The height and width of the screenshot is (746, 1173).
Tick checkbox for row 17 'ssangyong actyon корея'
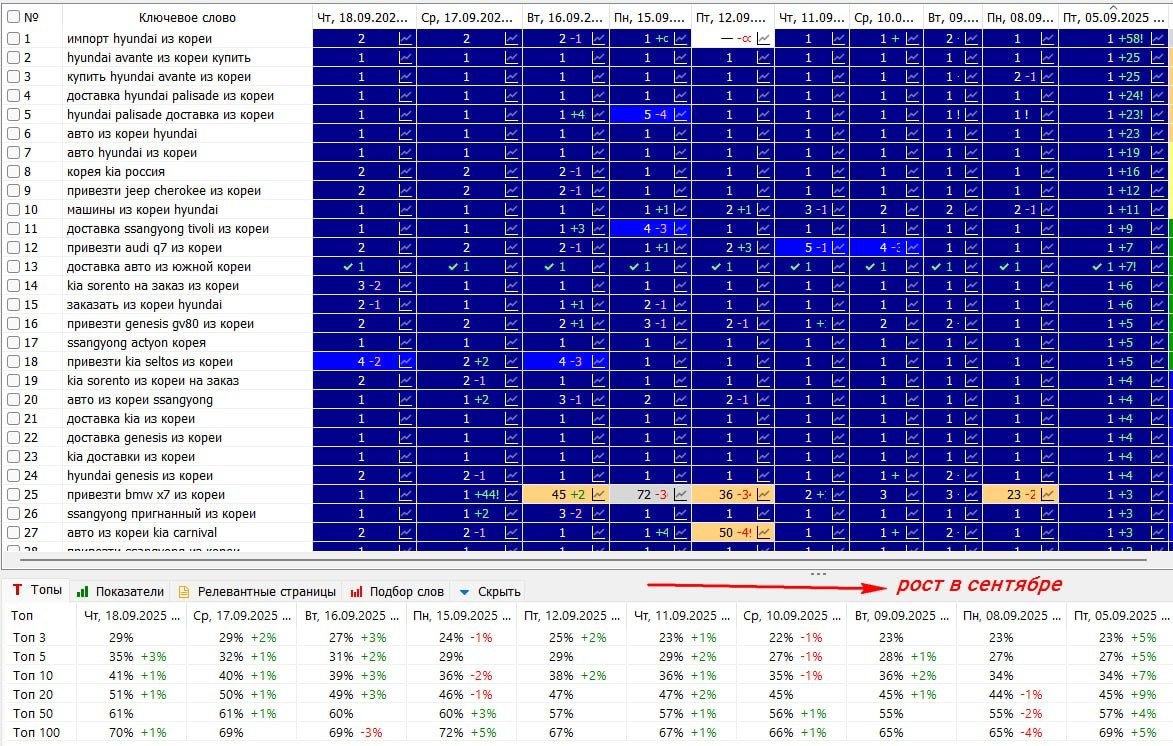coord(13,343)
